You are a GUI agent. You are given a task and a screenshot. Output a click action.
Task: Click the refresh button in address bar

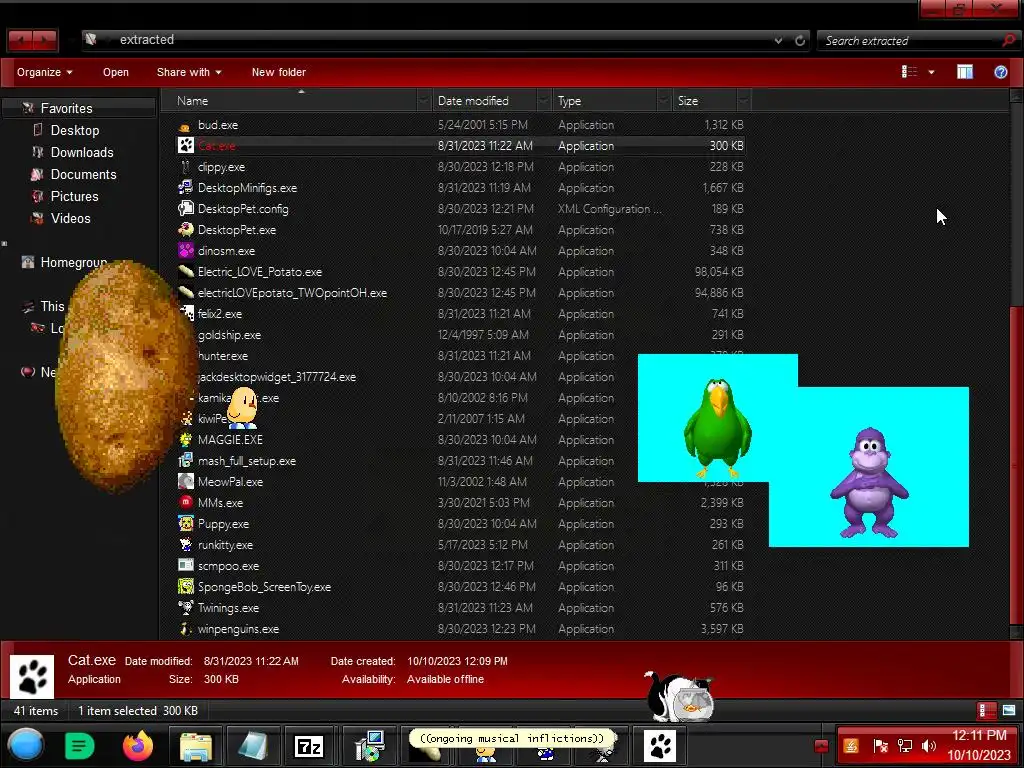tap(800, 40)
